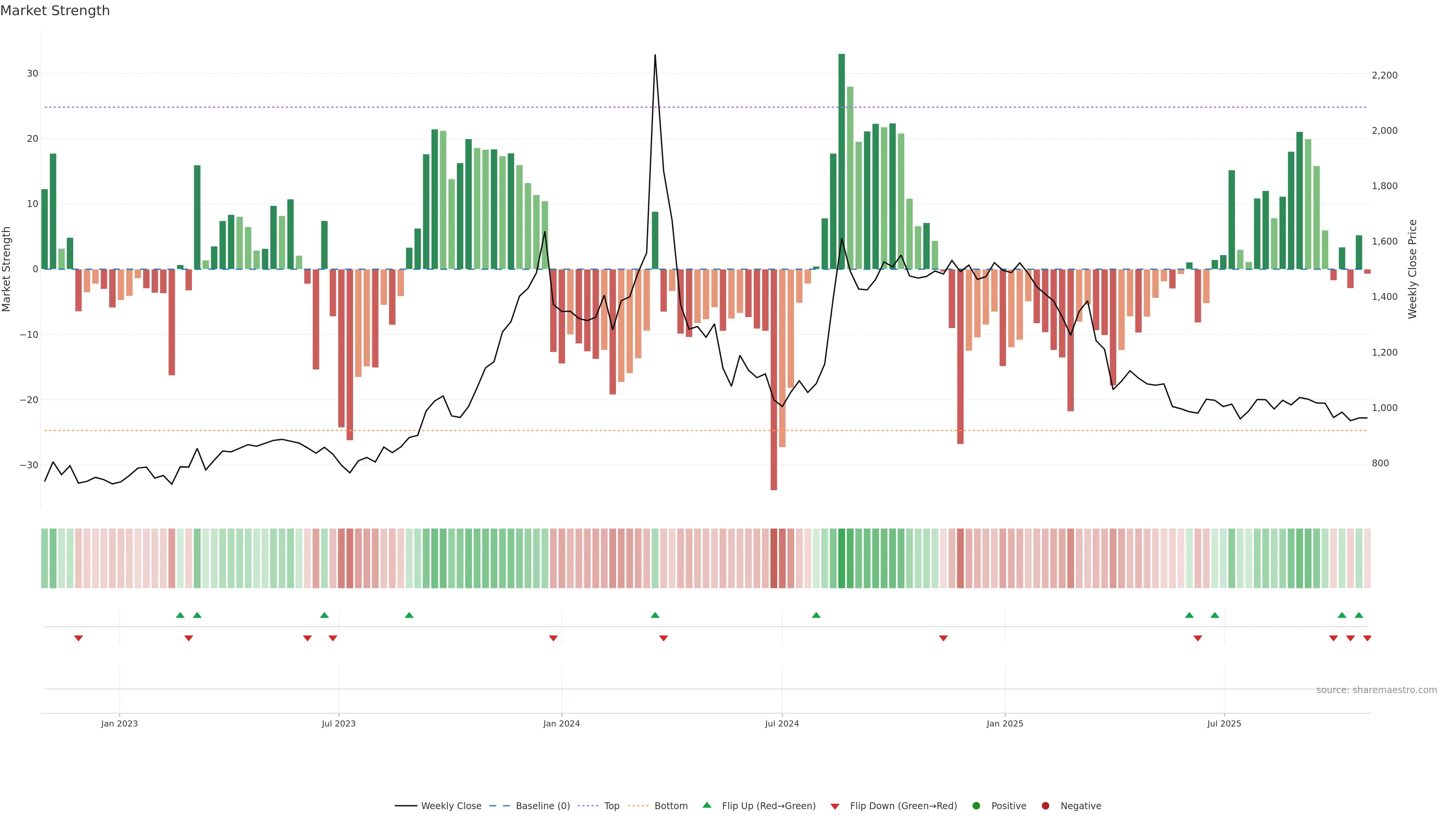Screen dimensions: 1456x819
Task: Select the green flip-up triangle in August 2023
Action: 409,615
